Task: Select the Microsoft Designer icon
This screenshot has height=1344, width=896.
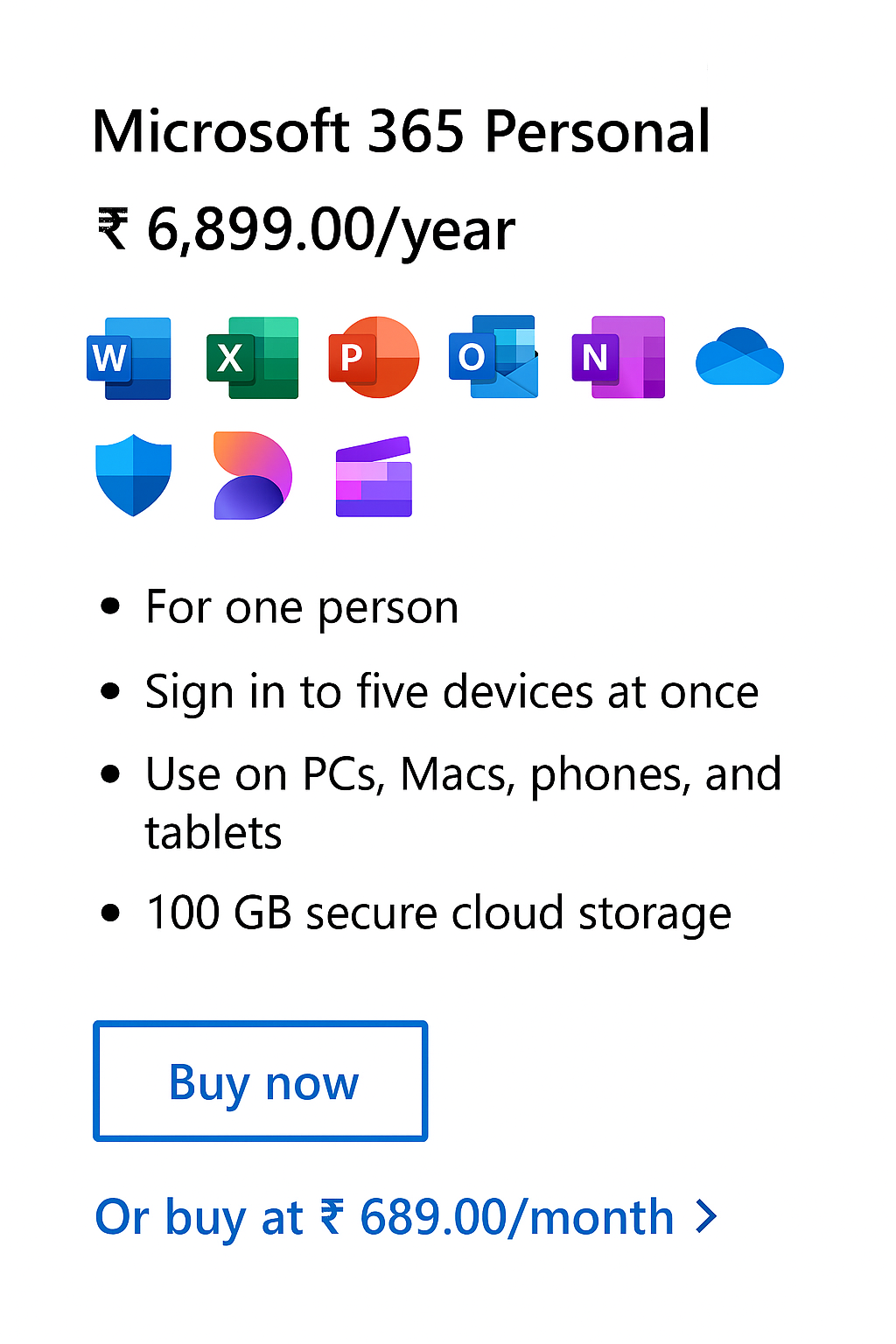Action: [x=253, y=475]
